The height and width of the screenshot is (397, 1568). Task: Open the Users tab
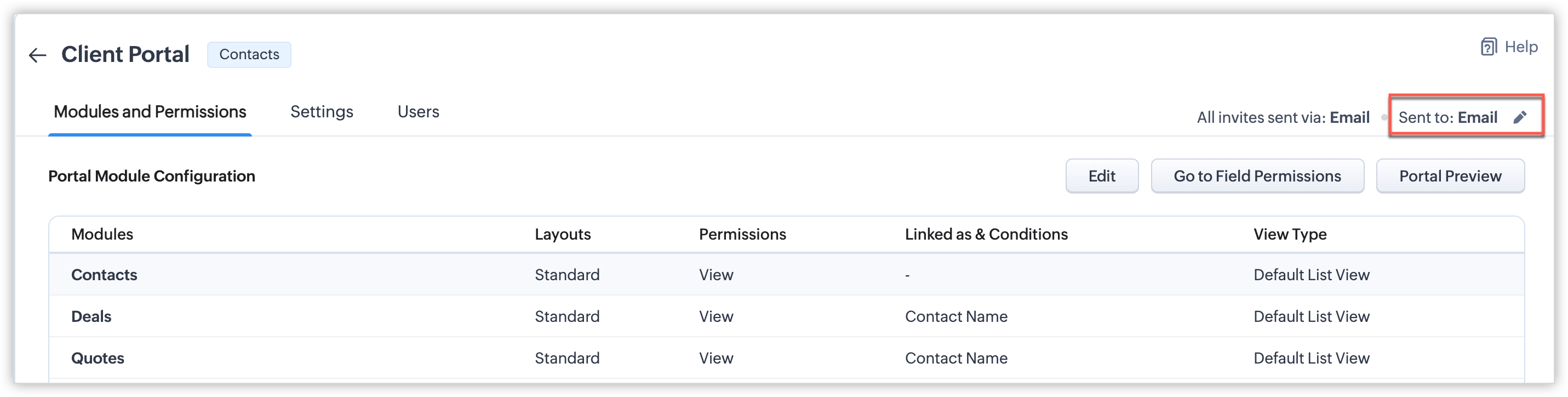(418, 112)
